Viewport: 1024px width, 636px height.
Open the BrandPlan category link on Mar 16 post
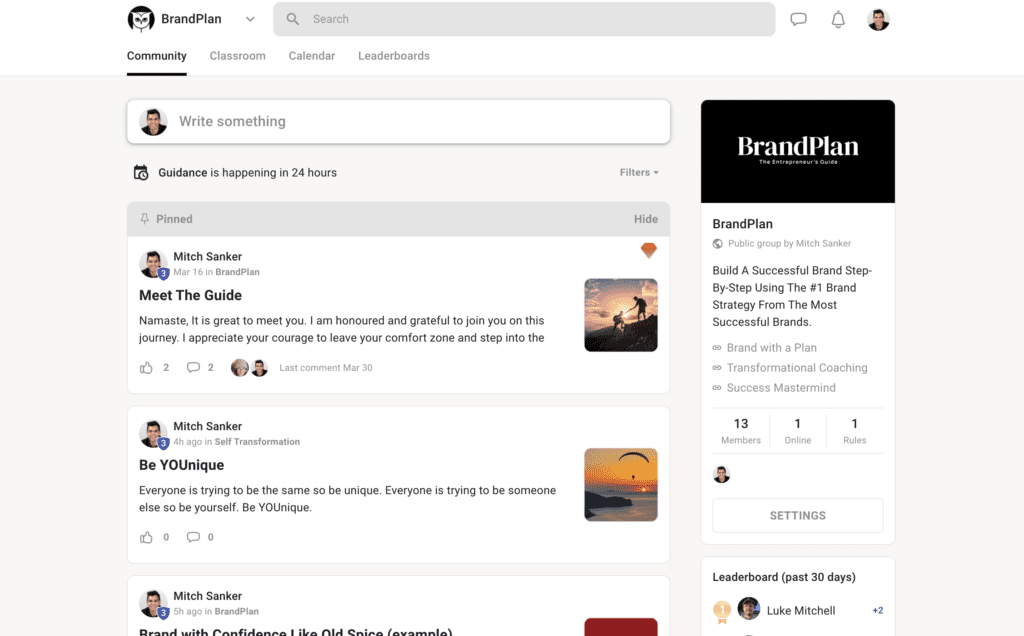[237, 272]
